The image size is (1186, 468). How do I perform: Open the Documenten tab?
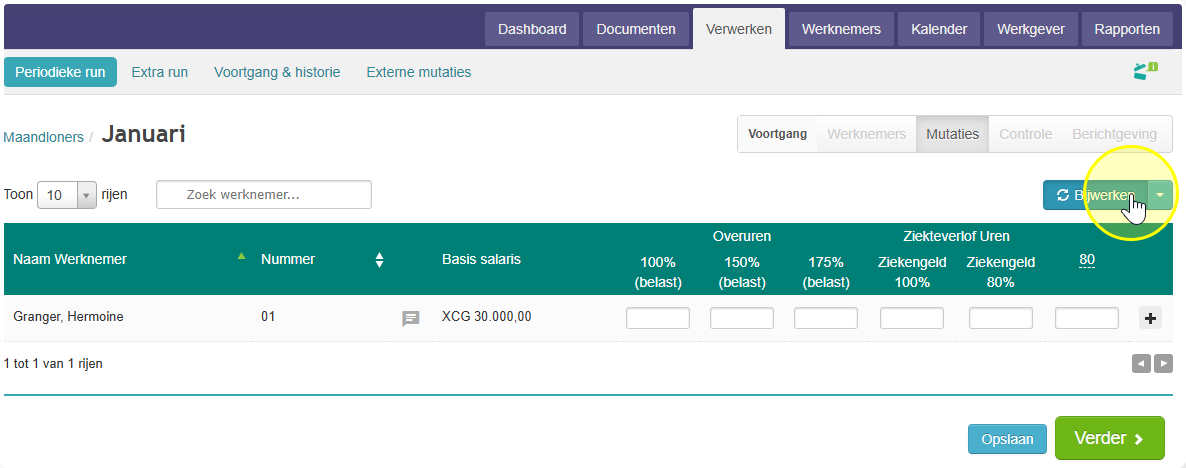[x=635, y=29]
